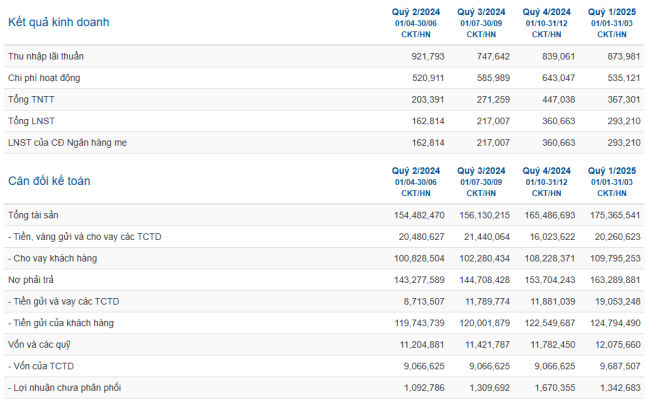Open the Cân đối kế toán section heading
The image size is (647, 400).
tap(49, 181)
